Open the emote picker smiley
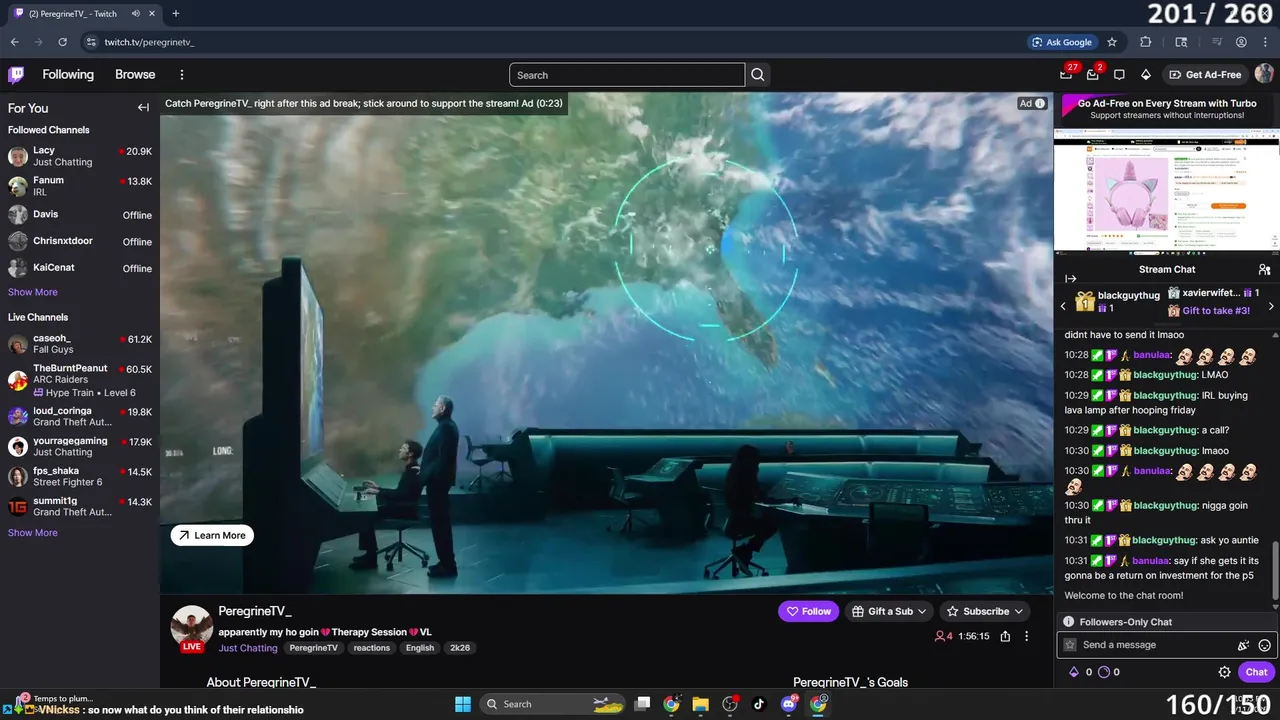 coord(1264,646)
